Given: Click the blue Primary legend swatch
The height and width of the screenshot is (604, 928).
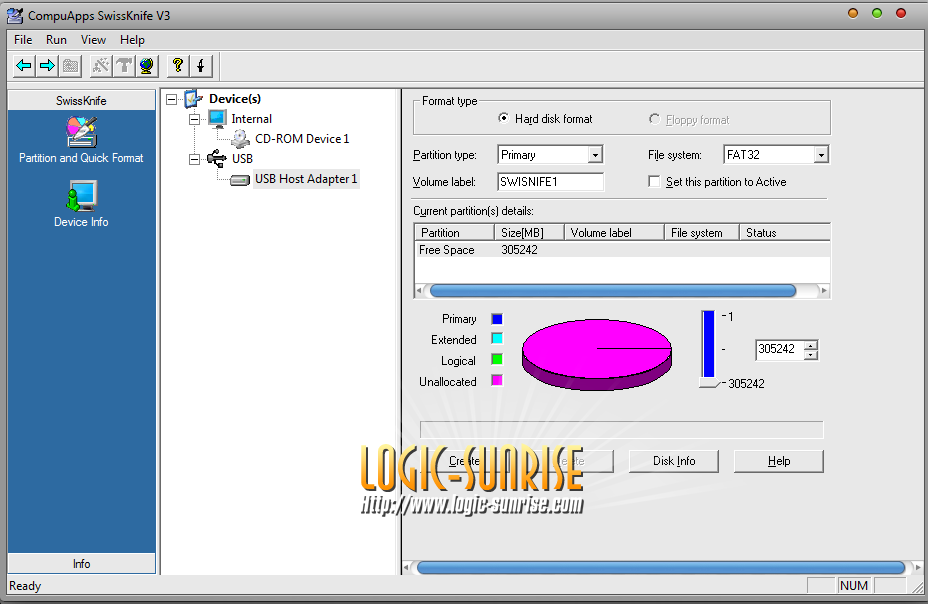Looking at the screenshot, I should coord(497,319).
